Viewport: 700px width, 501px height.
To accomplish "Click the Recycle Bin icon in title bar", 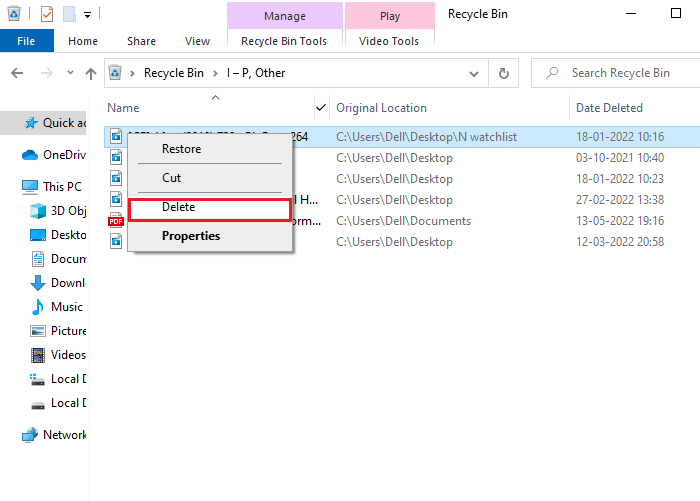I will pyautogui.click(x=14, y=14).
